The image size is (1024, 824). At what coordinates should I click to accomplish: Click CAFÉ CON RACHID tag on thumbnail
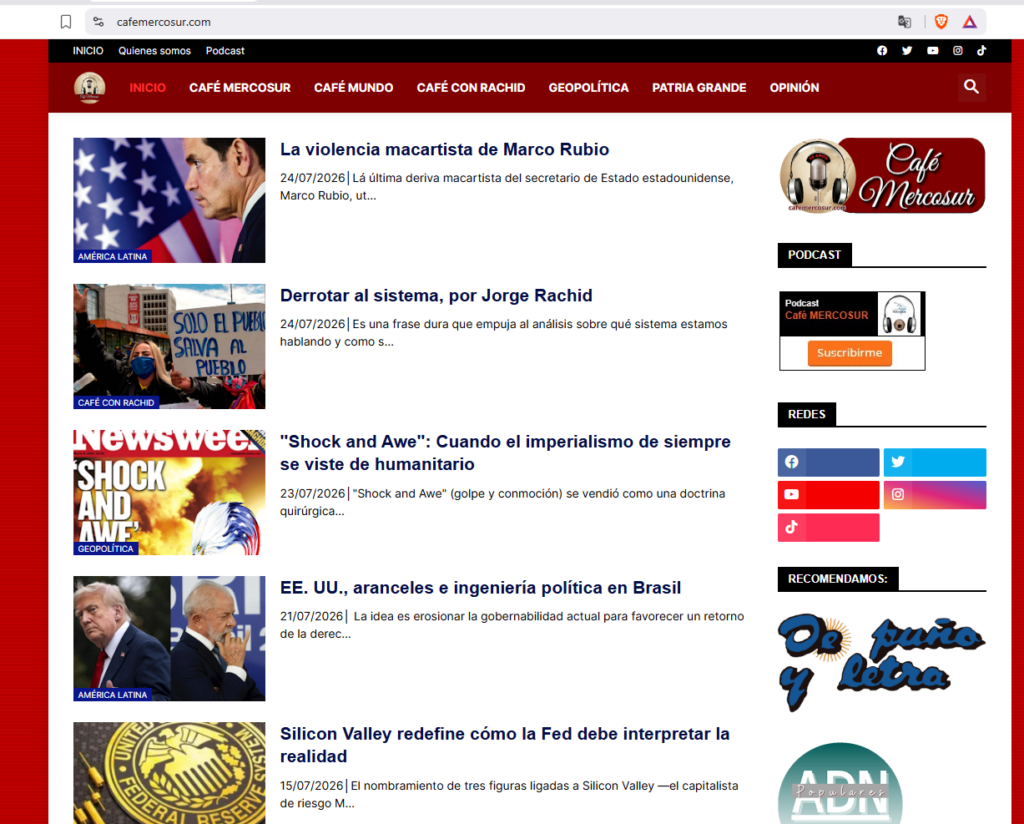point(116,402)
